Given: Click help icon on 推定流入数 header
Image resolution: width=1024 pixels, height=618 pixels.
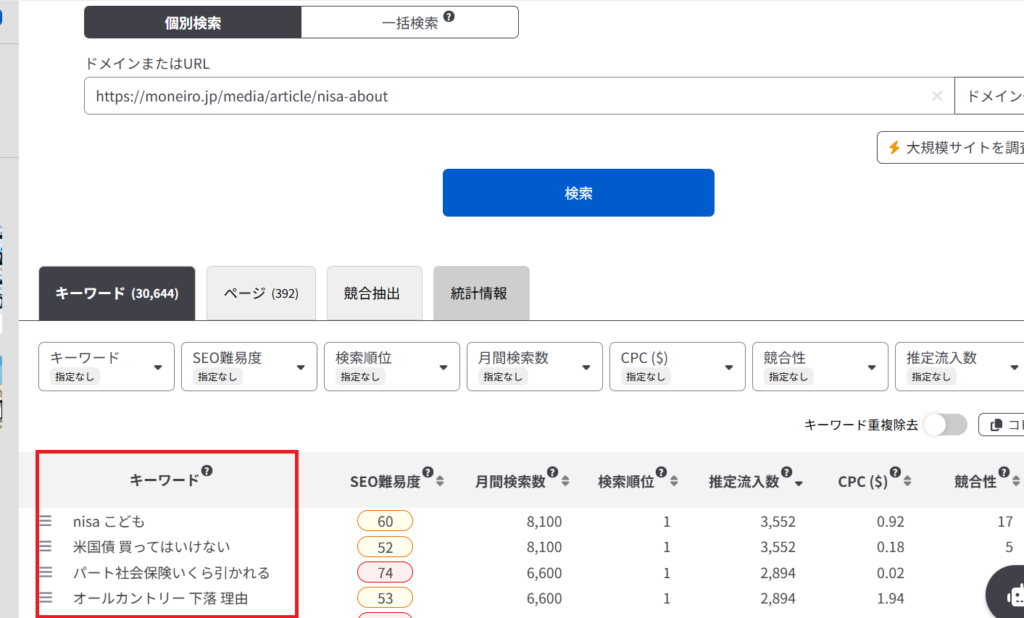Looking at the screenshot, I should tap(786, 472).
